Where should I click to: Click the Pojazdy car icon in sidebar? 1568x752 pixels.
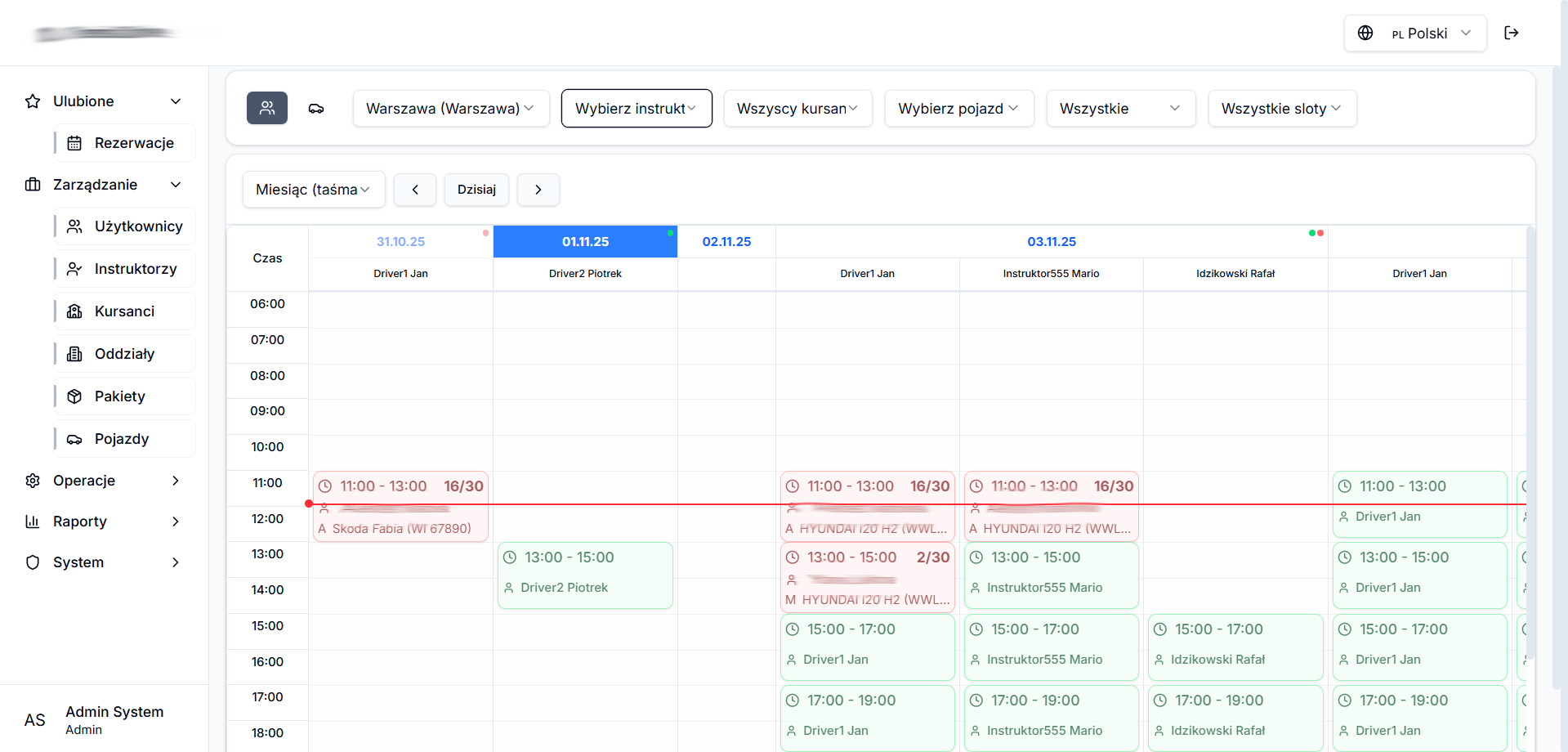pos(74,439)
